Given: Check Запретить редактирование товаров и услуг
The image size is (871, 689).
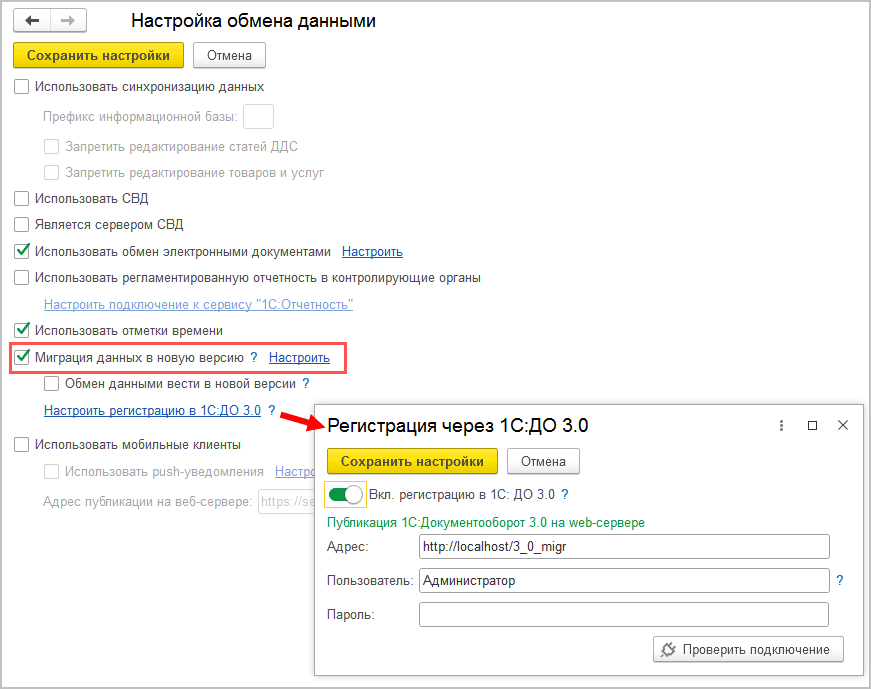Looking at the screenshot, I should click(52, 173).
